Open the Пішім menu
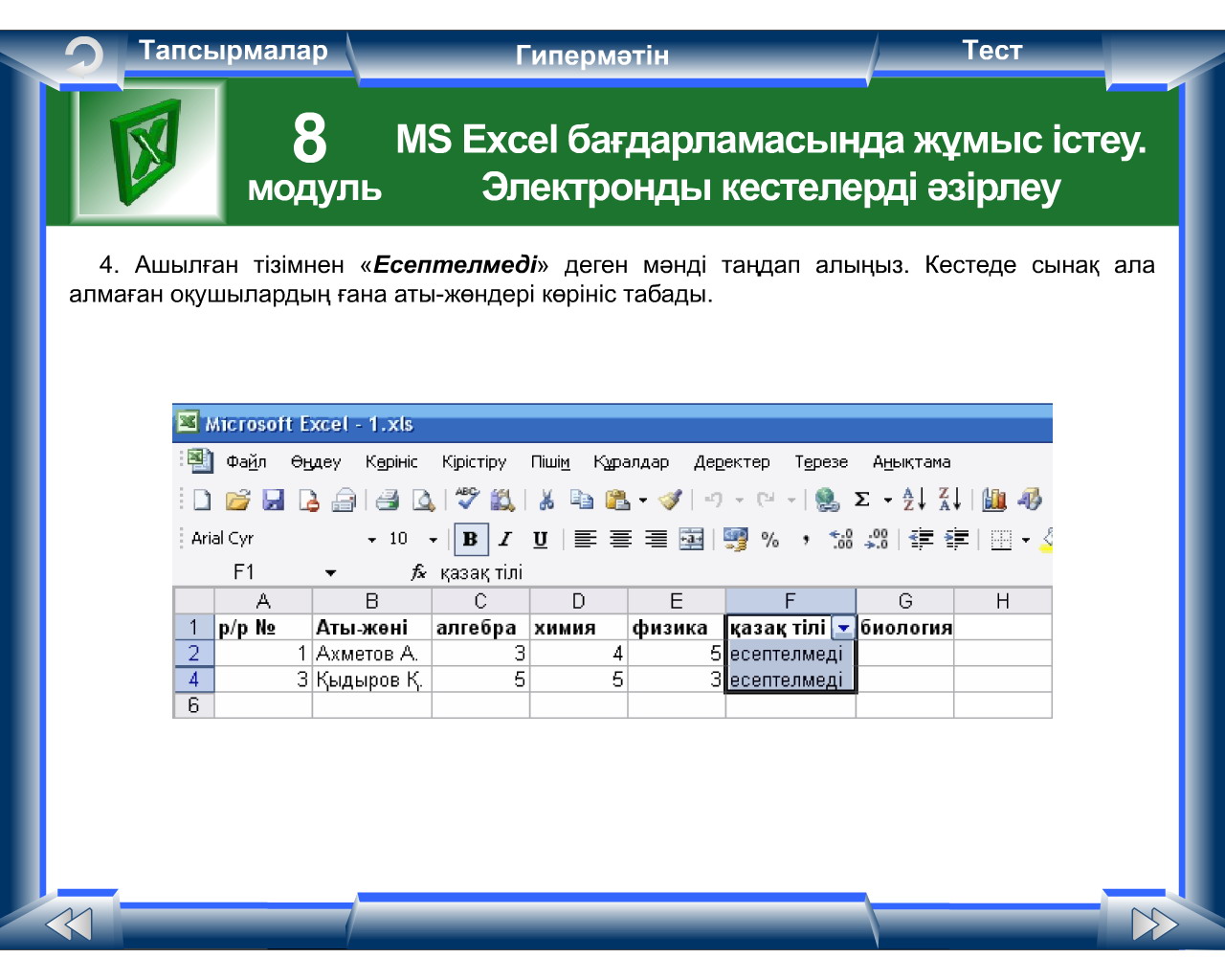 (550, 462)
